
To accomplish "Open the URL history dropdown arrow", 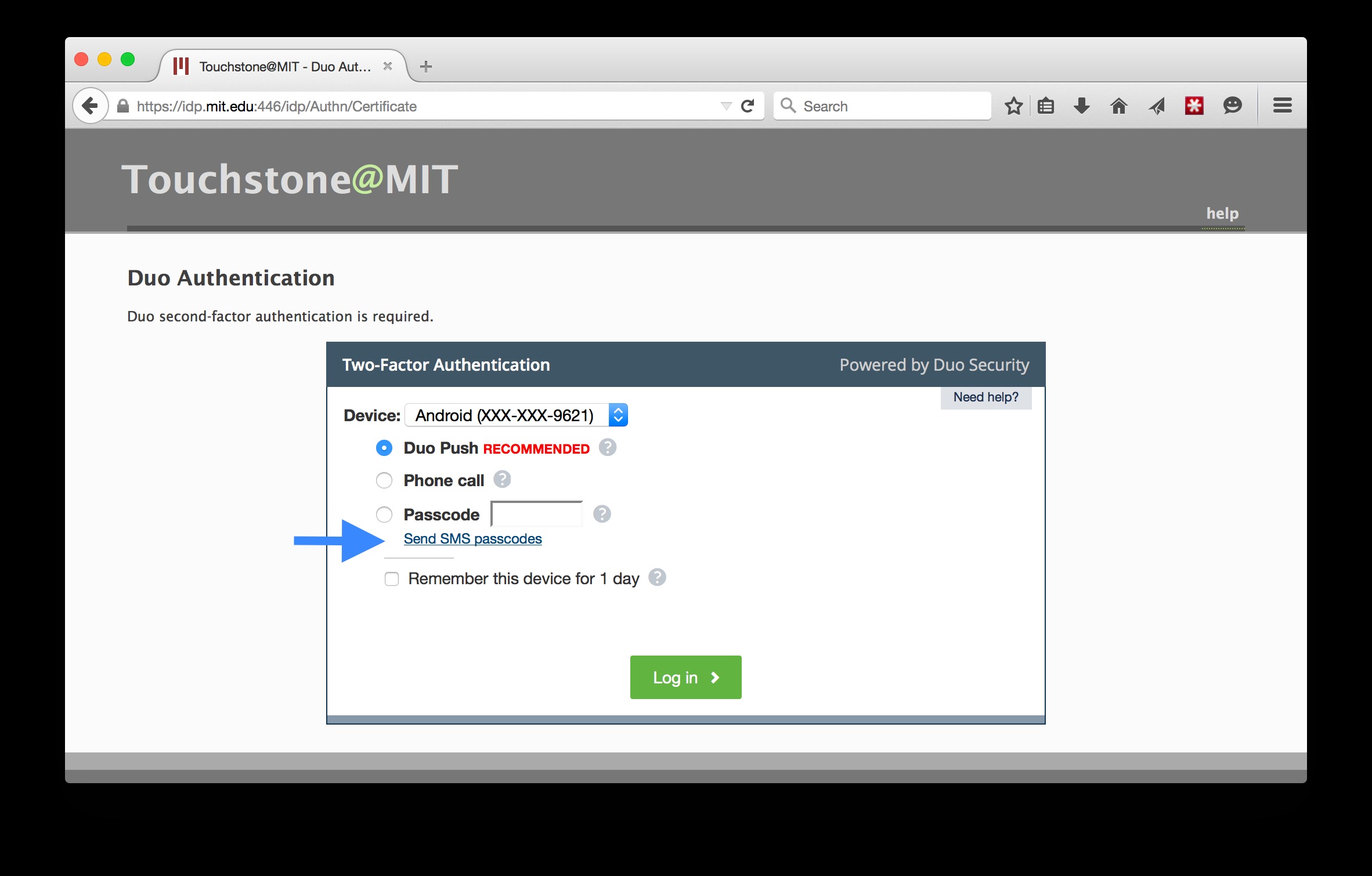I will 725,106.
